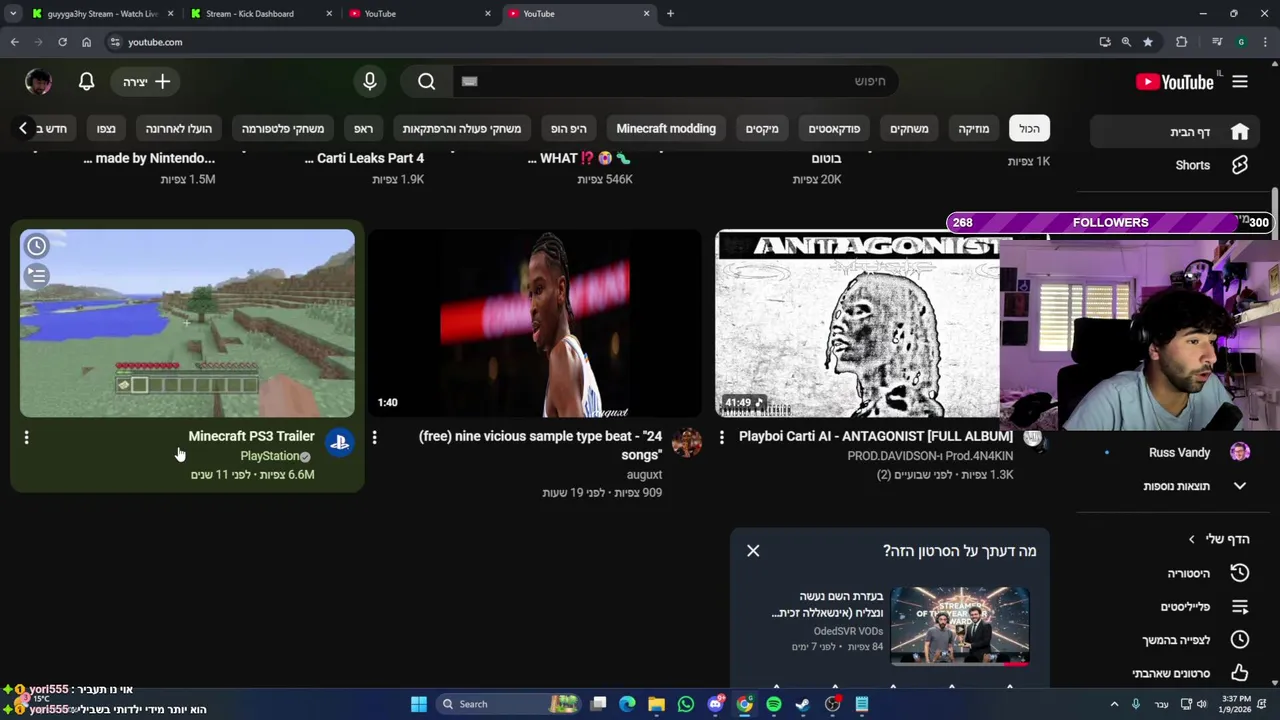
Task: Open the OdedSVR VODs survey video thumbnail
Action: pos(960,626)
